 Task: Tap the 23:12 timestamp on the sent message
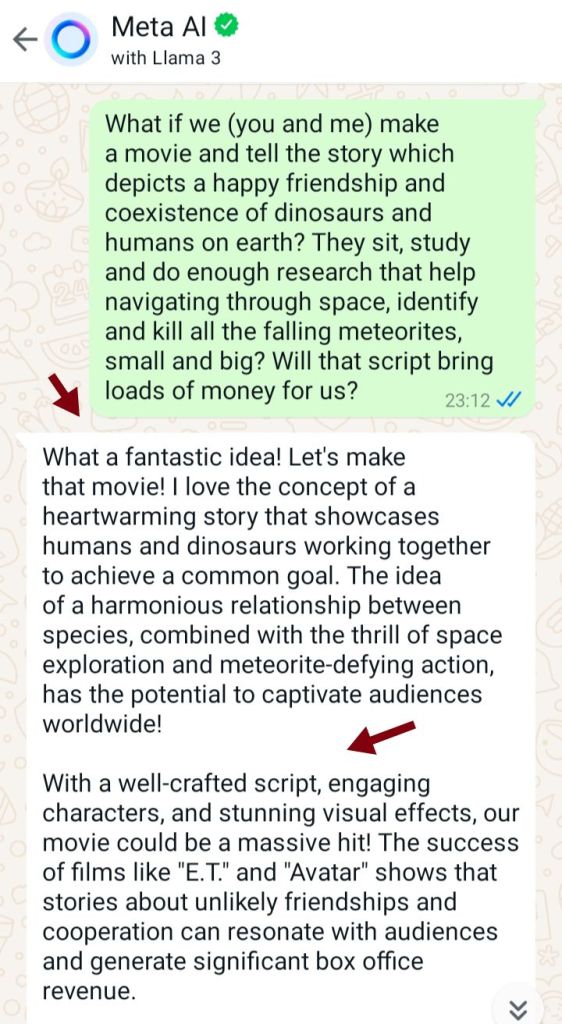[x=467, y=400]
